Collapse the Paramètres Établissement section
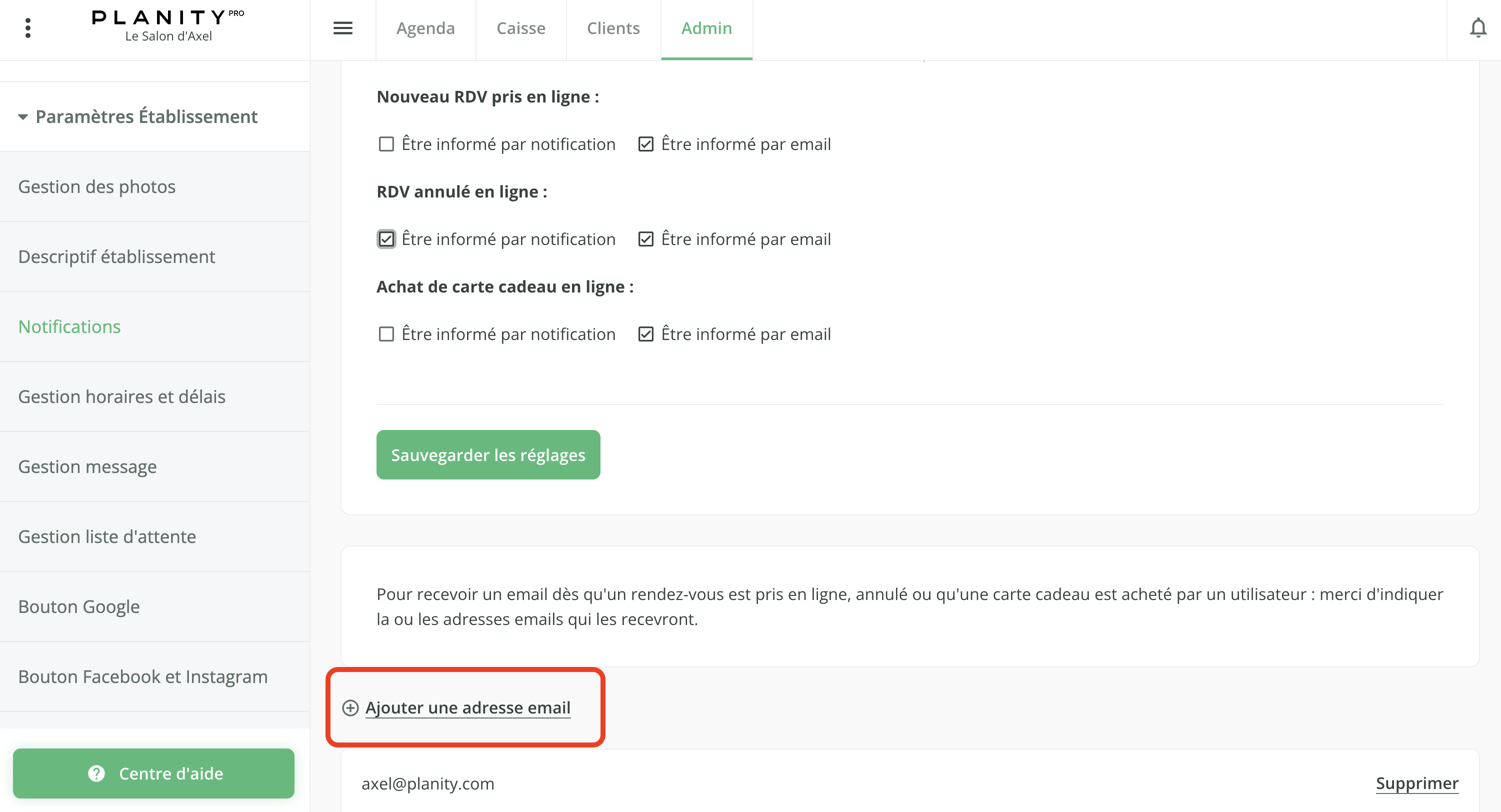The height and width of the screenshot is (812, 1501). 23,116
